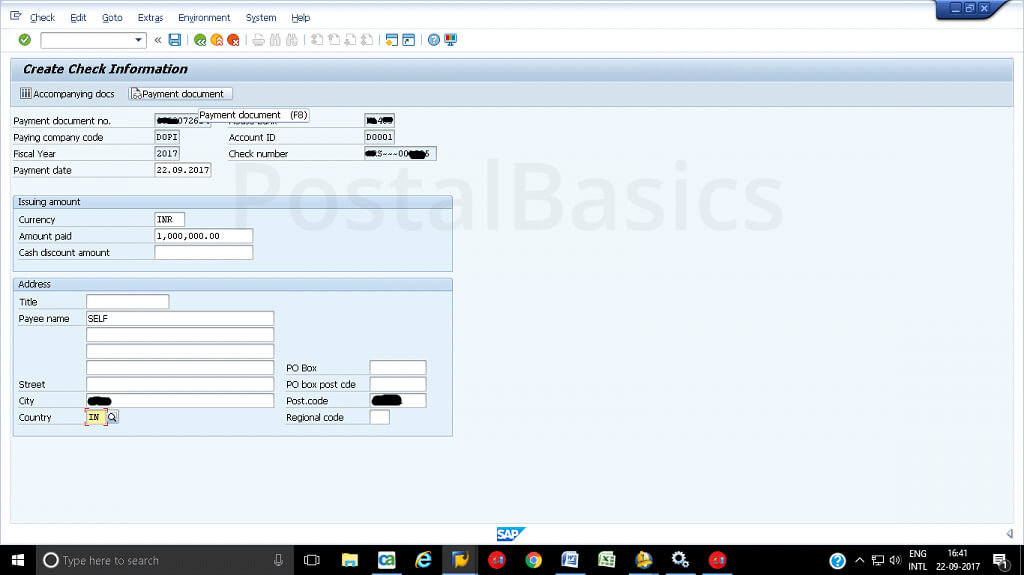
Task: Click the Cash discount amount field
Action: (x=203, y=253)
